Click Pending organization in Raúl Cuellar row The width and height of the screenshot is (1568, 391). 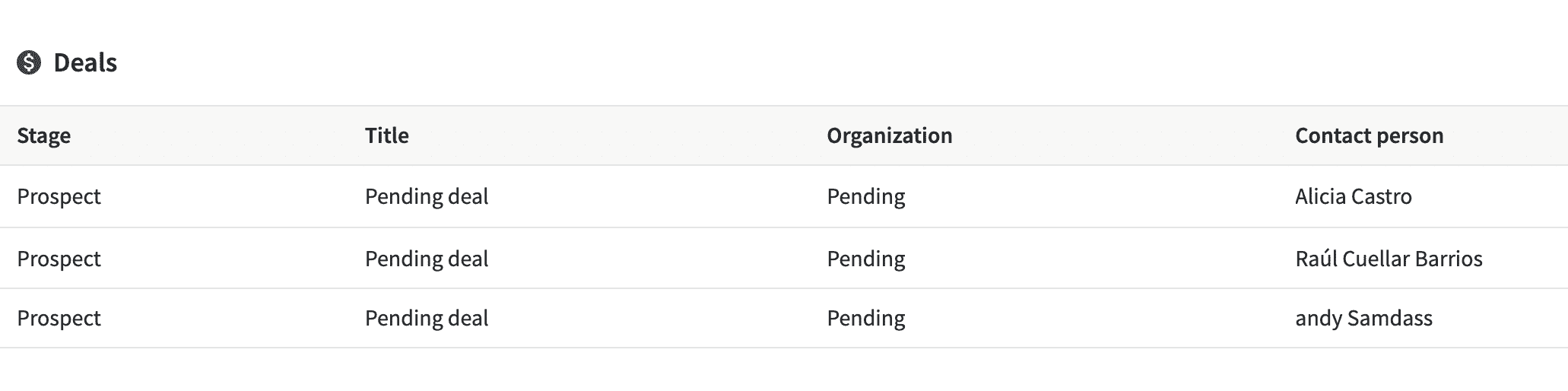point(866,259)
